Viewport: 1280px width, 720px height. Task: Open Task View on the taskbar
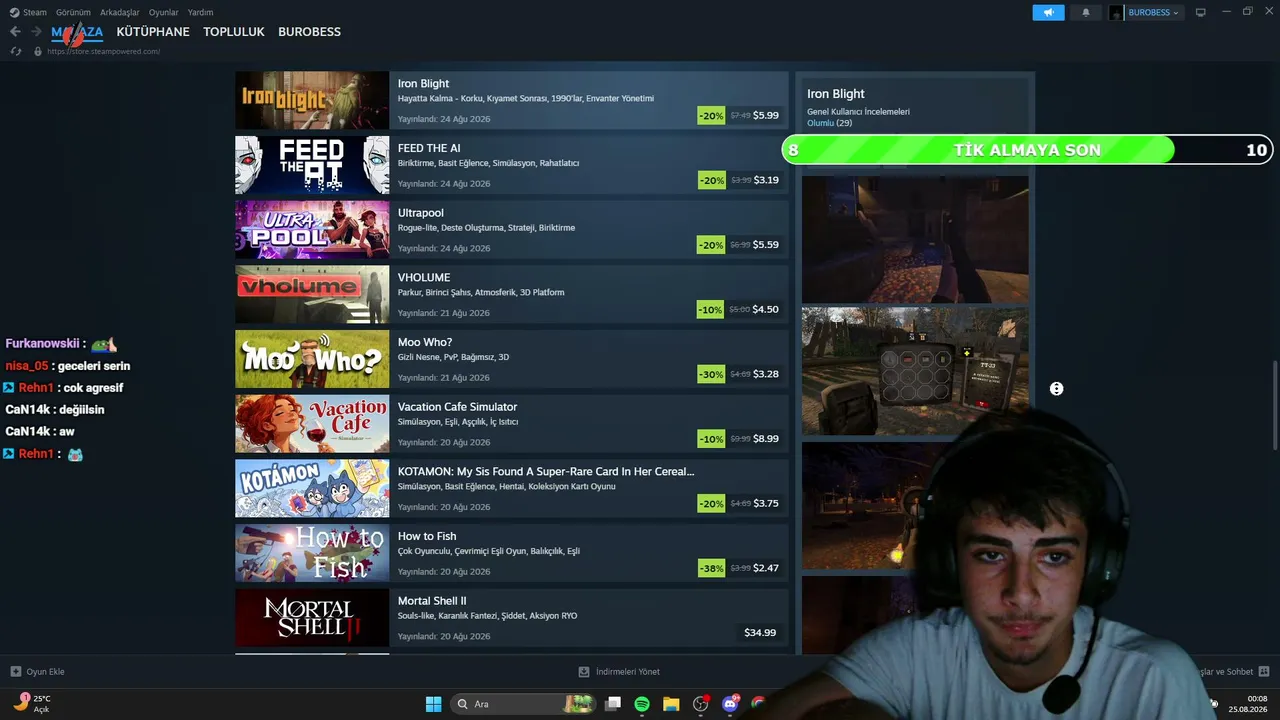(x=613, y=704)
